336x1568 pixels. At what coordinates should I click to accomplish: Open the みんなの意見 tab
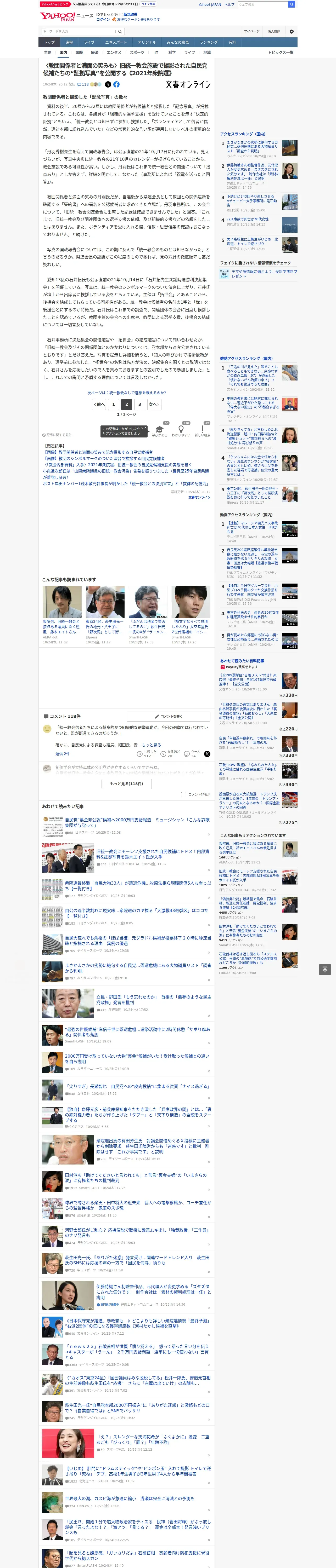coord(177,42)
